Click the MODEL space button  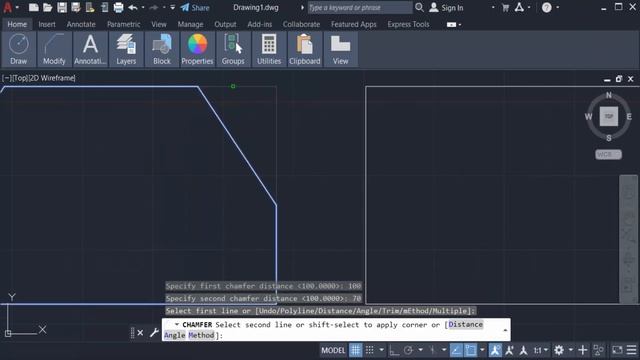pos(333,350)
